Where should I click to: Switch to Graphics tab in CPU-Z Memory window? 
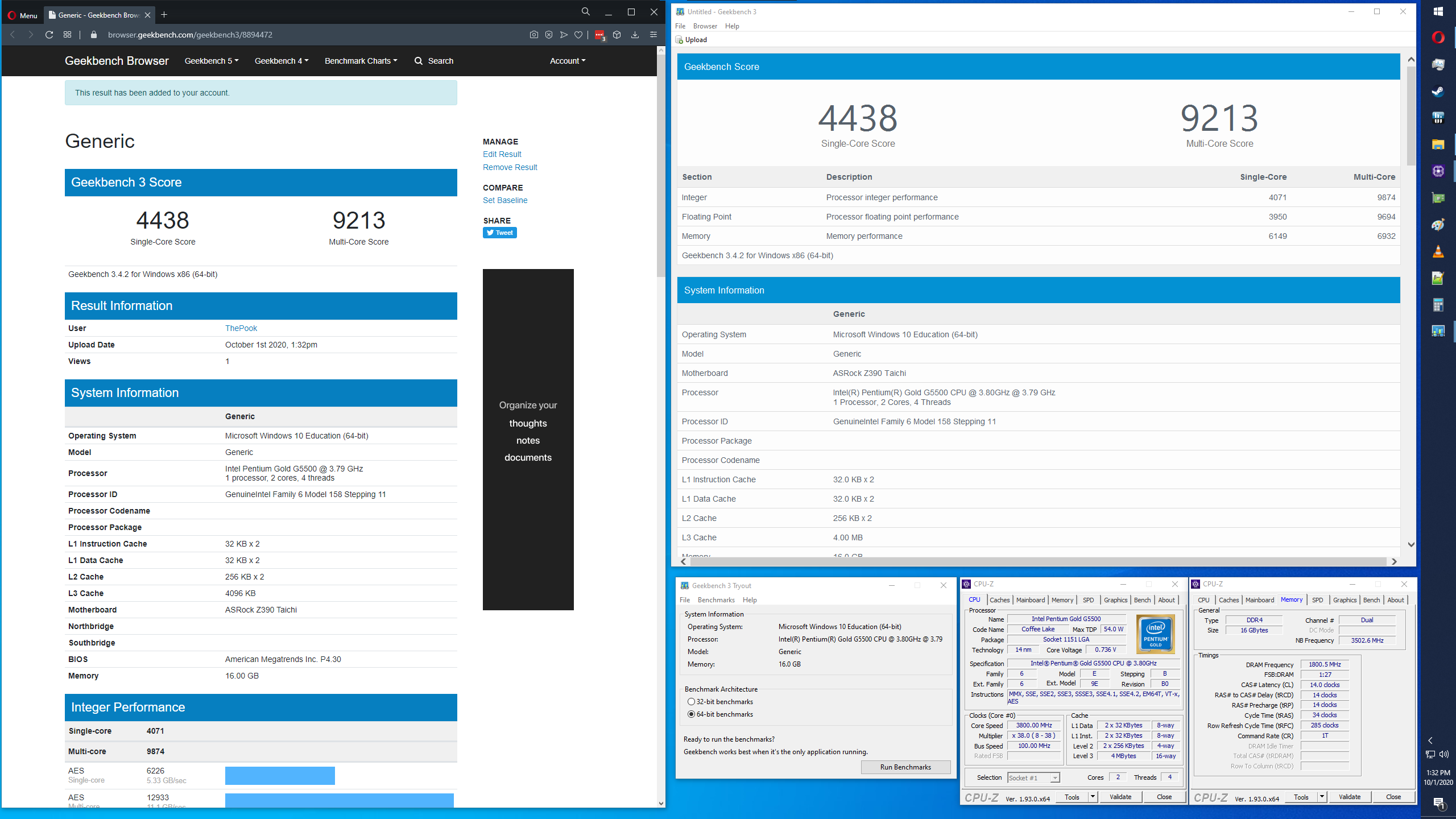(1345, 600)
